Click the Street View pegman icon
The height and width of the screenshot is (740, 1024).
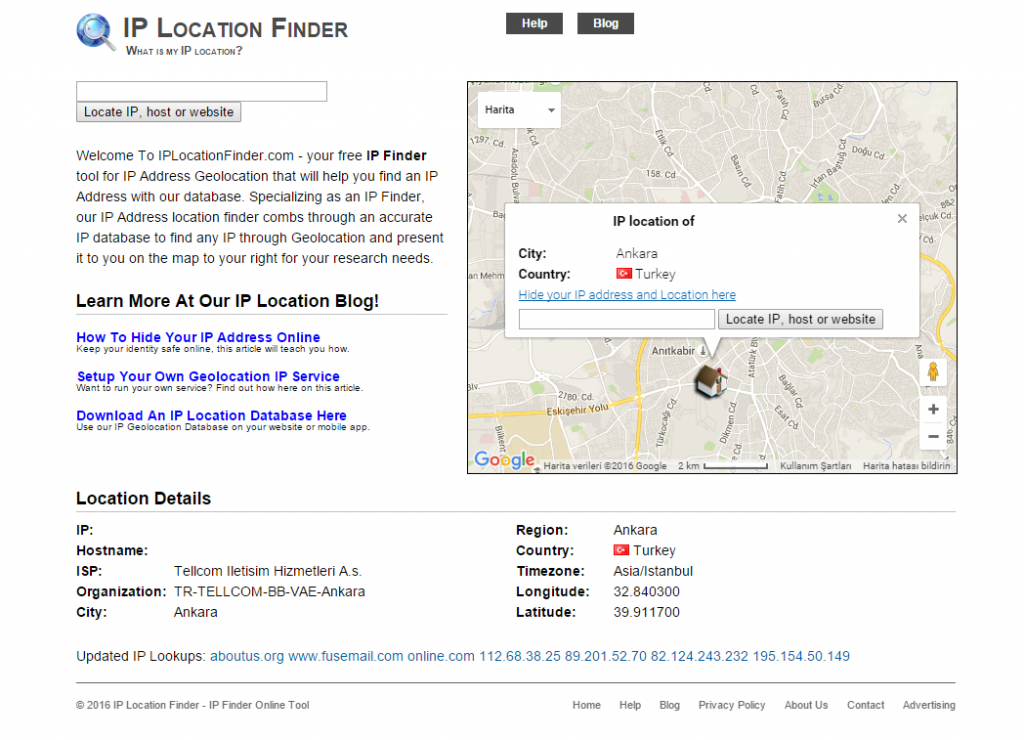[933, 373]
